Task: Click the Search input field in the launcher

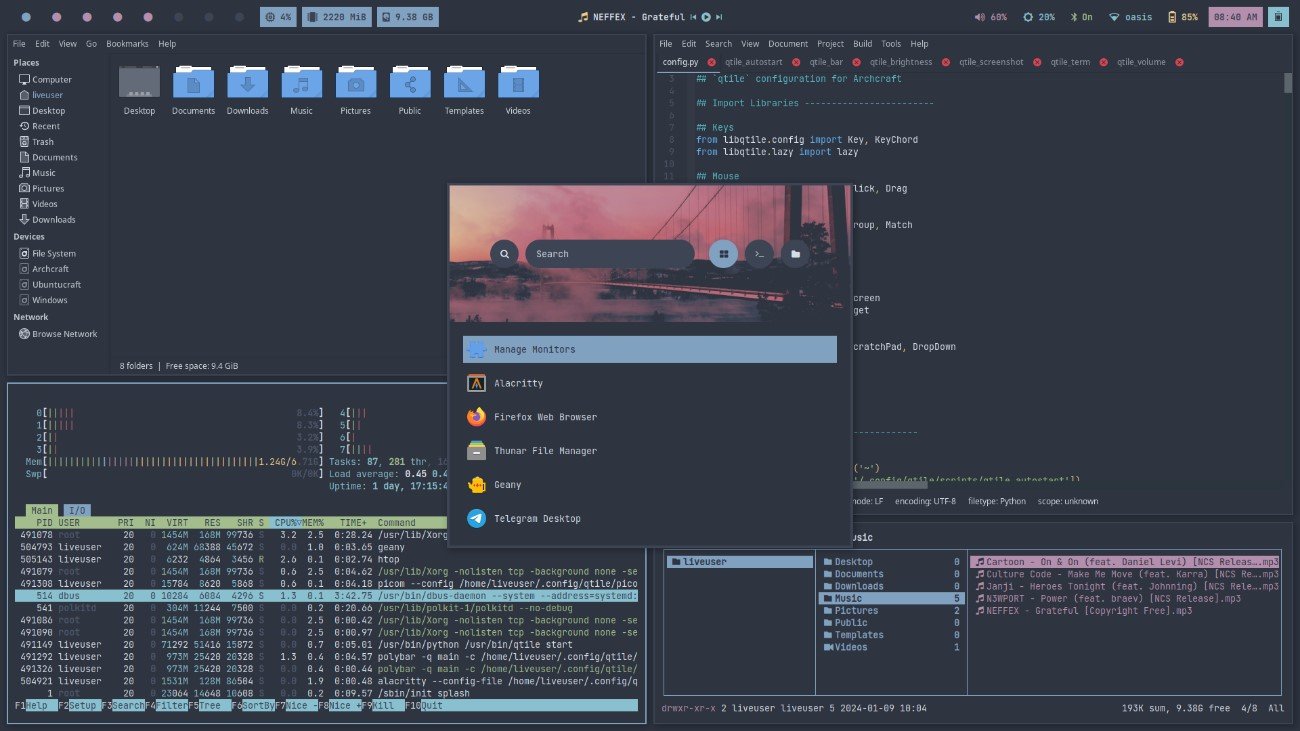Action: click(610, 253)
